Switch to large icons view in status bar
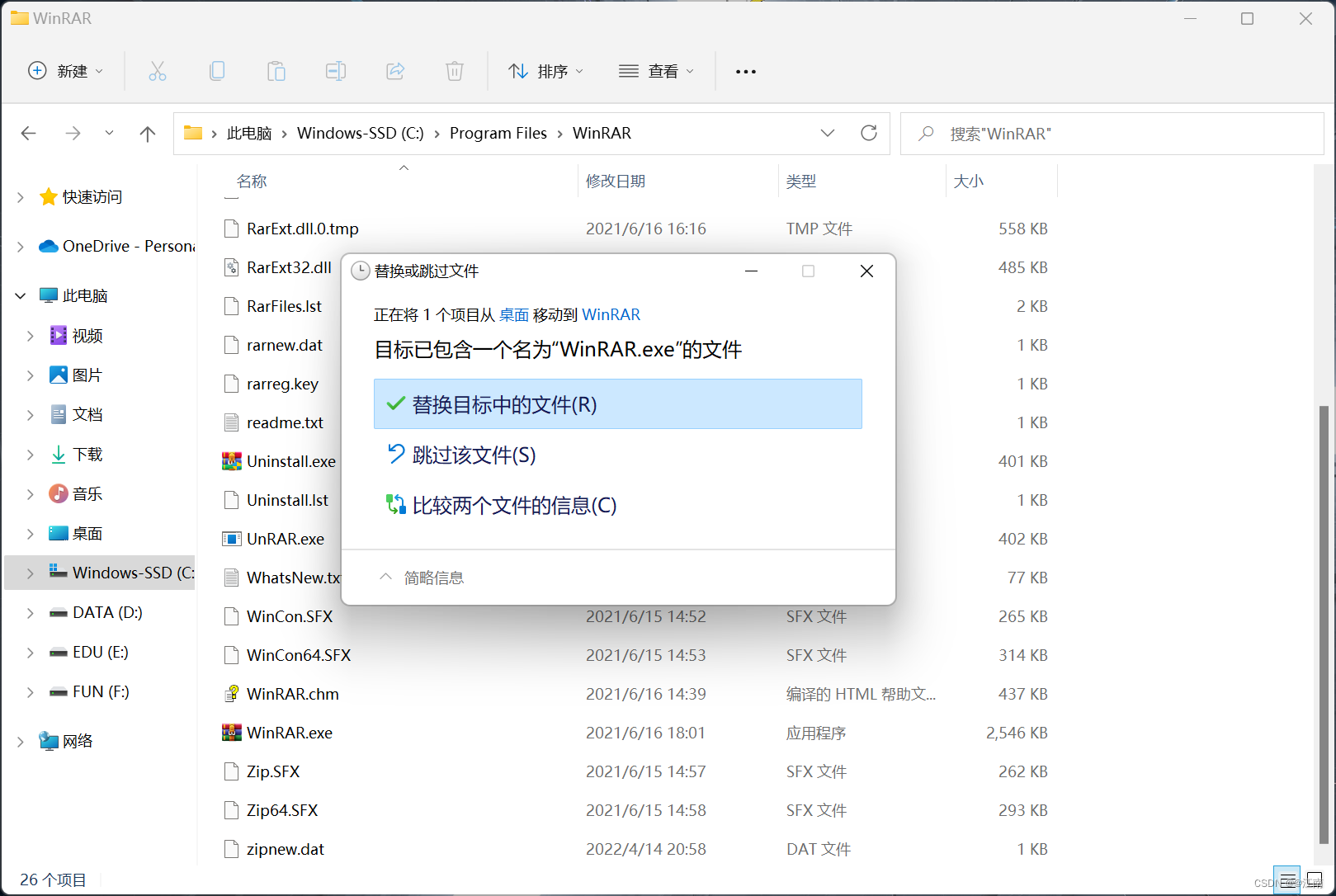The height and width of the screenshot is (896, 1336). (x=1315, y=879)
